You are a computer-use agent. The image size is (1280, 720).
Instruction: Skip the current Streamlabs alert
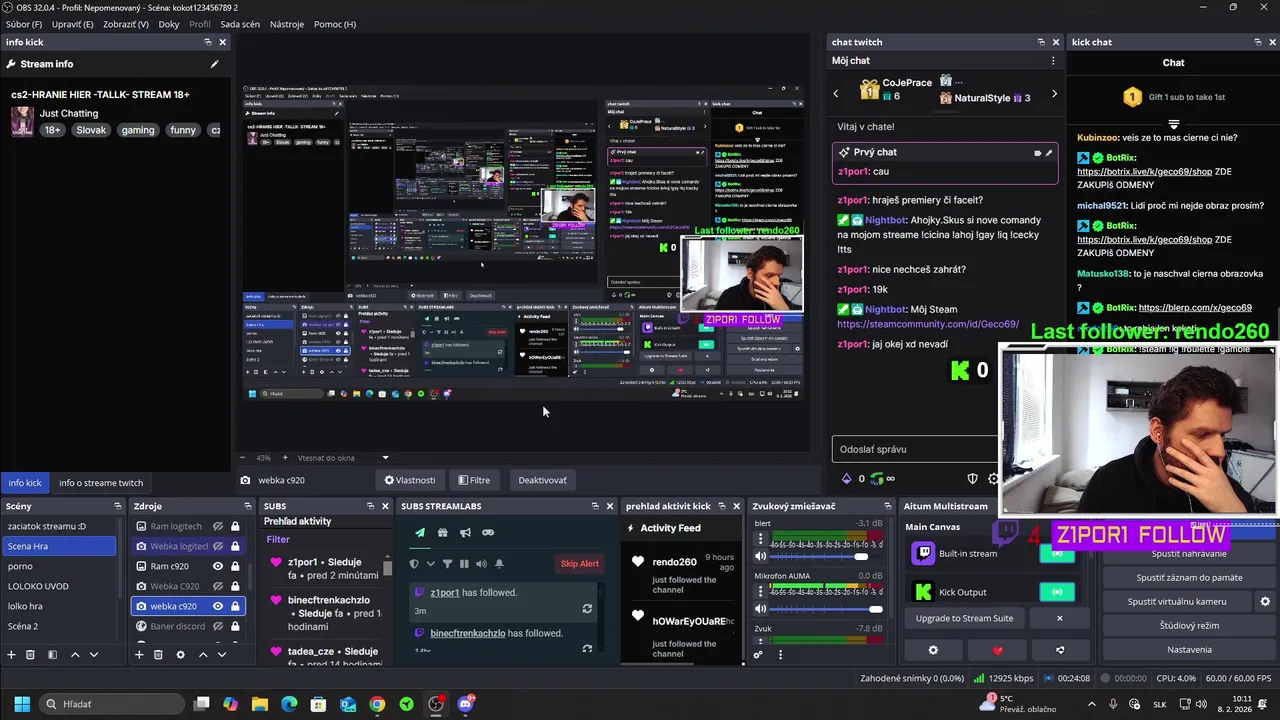(579, 564)
